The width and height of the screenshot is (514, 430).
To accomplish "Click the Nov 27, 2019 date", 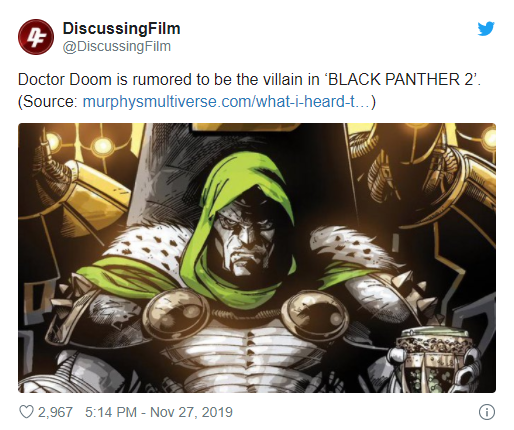I will (191, 412).
